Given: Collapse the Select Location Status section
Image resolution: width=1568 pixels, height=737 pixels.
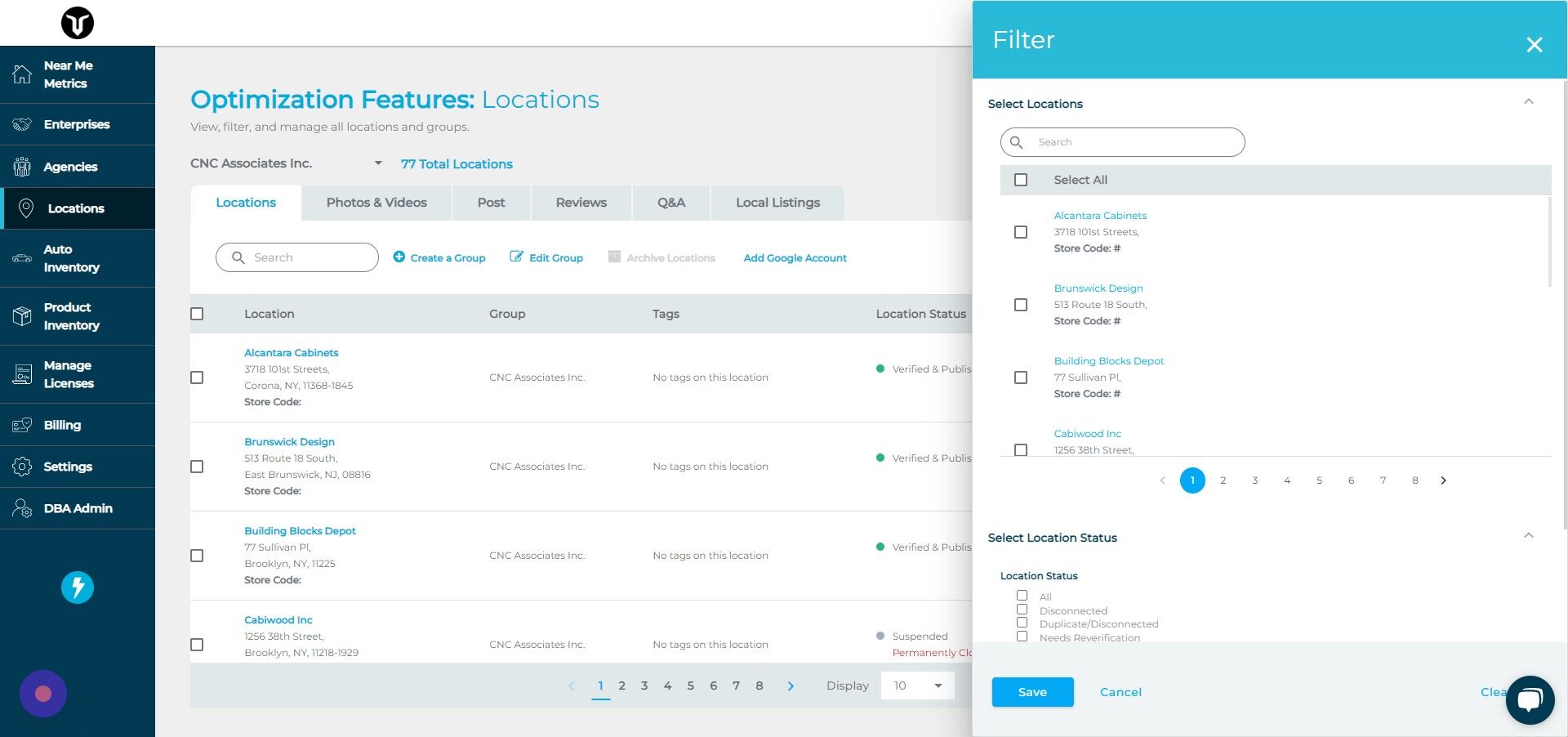Looking at the screenshot, I should [1529, 535].
